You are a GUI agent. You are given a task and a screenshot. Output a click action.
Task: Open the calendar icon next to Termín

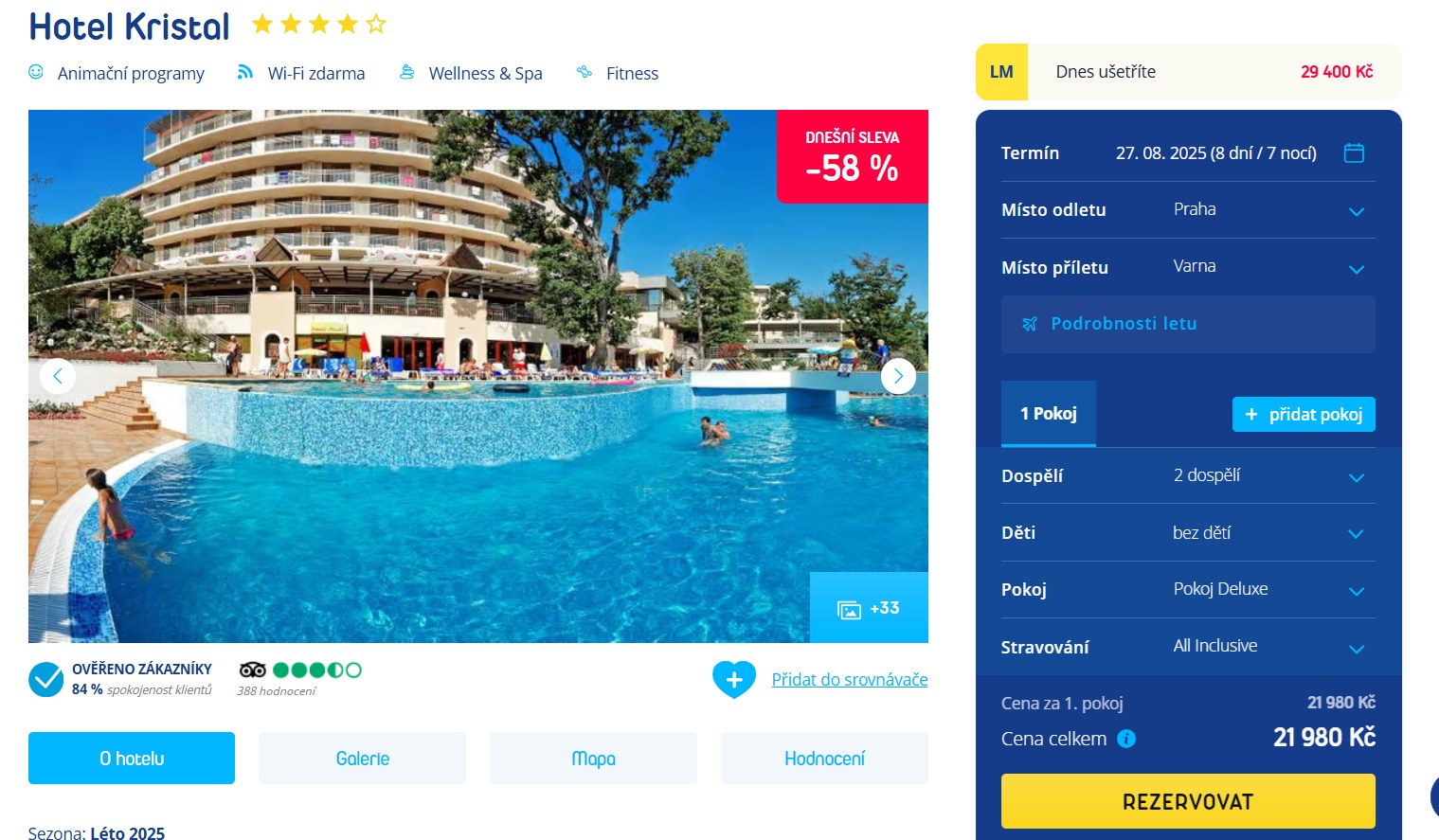click(1354, 152)
